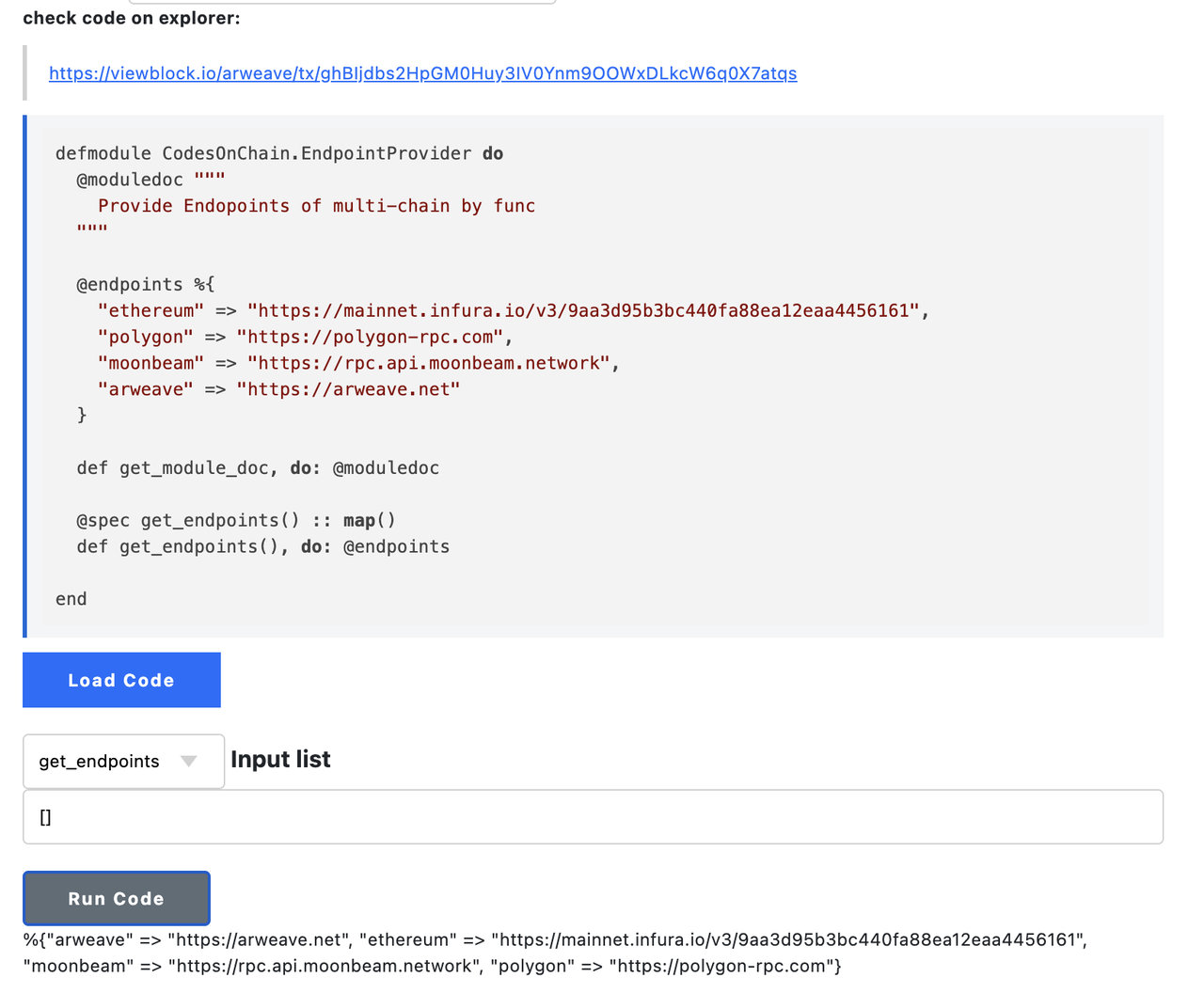Open the get_endpoints function dropdown

tap(123, 761)
